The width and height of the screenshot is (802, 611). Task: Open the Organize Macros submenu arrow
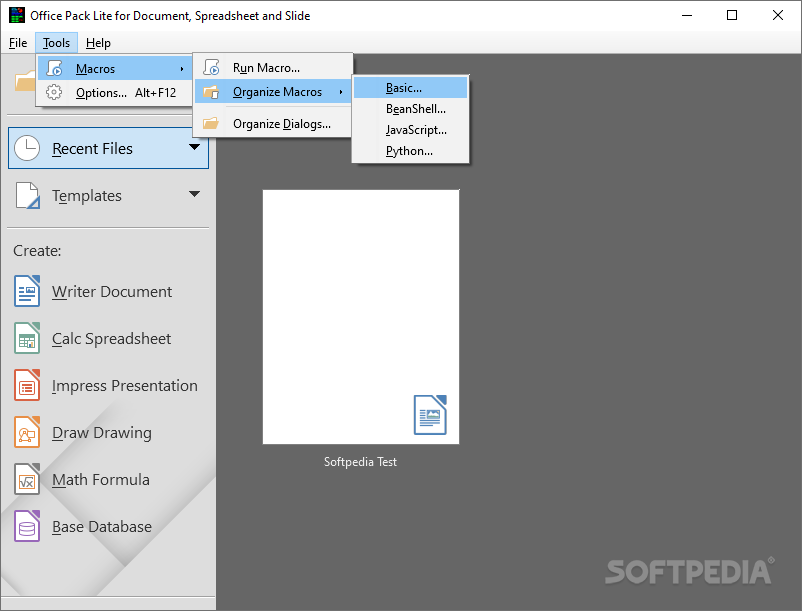pos(341,92)
